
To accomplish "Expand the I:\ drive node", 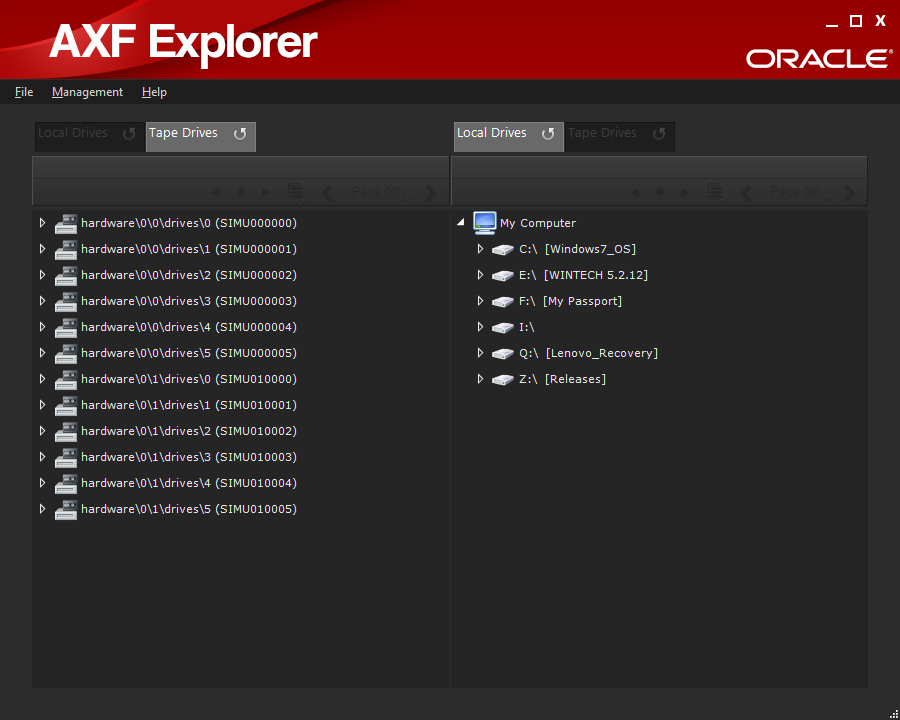I will [480, 327].
